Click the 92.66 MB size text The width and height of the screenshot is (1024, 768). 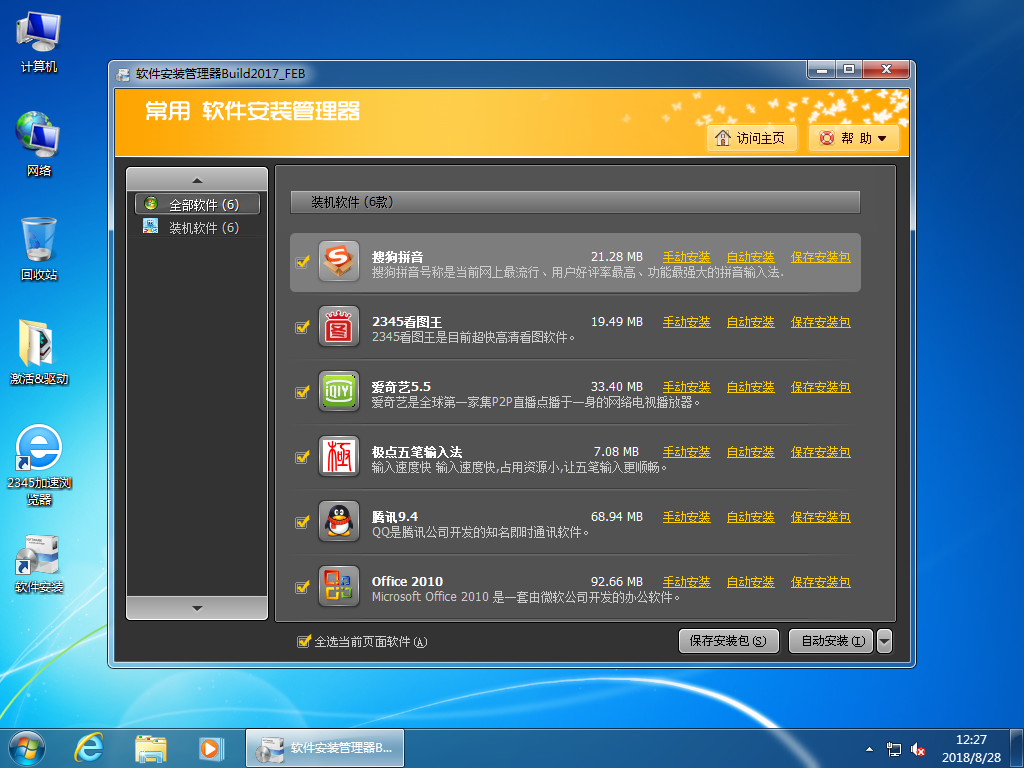[616, 581]
